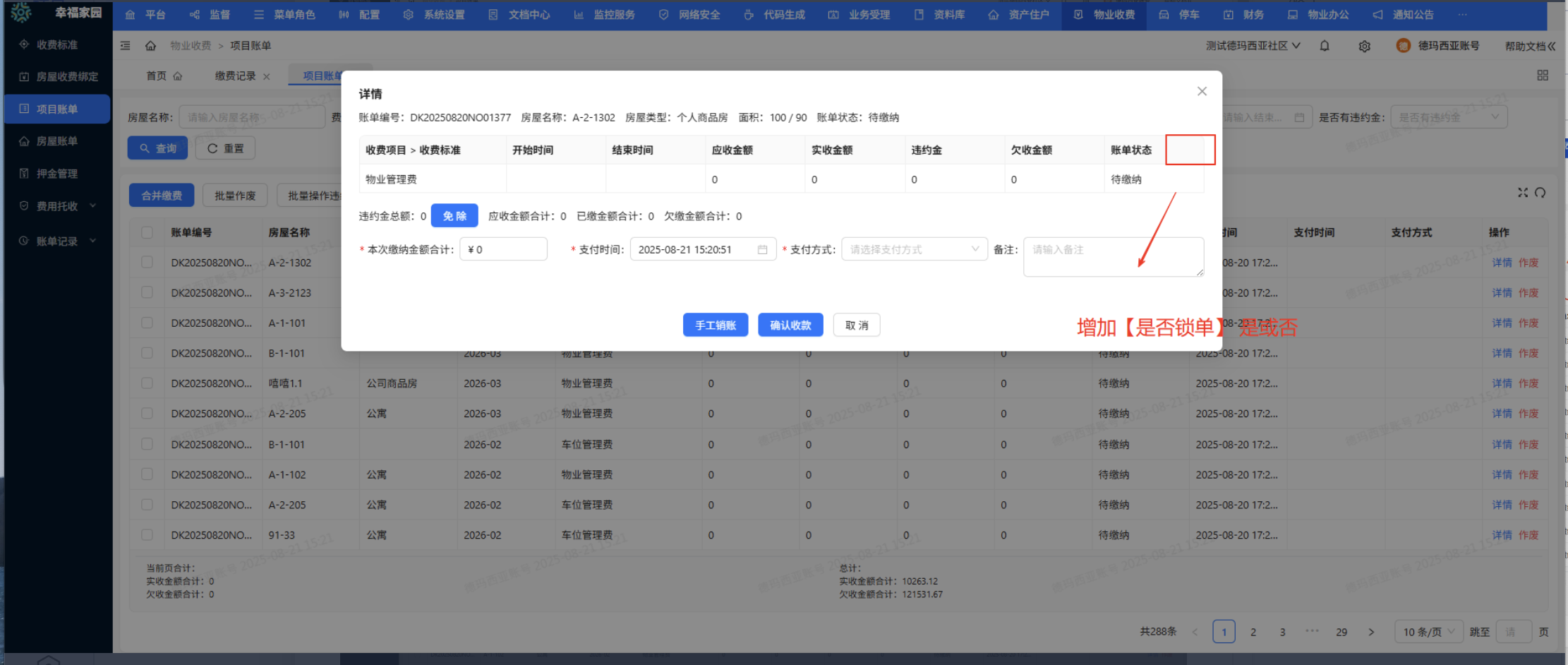The height and width of the screenshot is (665, 1568).
Task: Click the notification bell icon
Action: [x=1325, y=46]
